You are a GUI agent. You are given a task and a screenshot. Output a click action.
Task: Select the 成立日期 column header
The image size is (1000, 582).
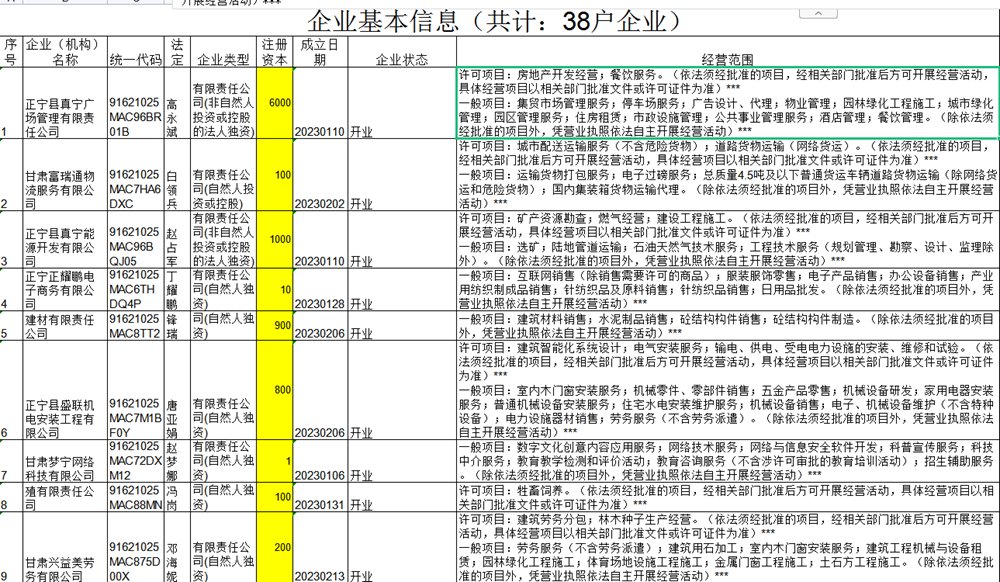click(320, 52)
